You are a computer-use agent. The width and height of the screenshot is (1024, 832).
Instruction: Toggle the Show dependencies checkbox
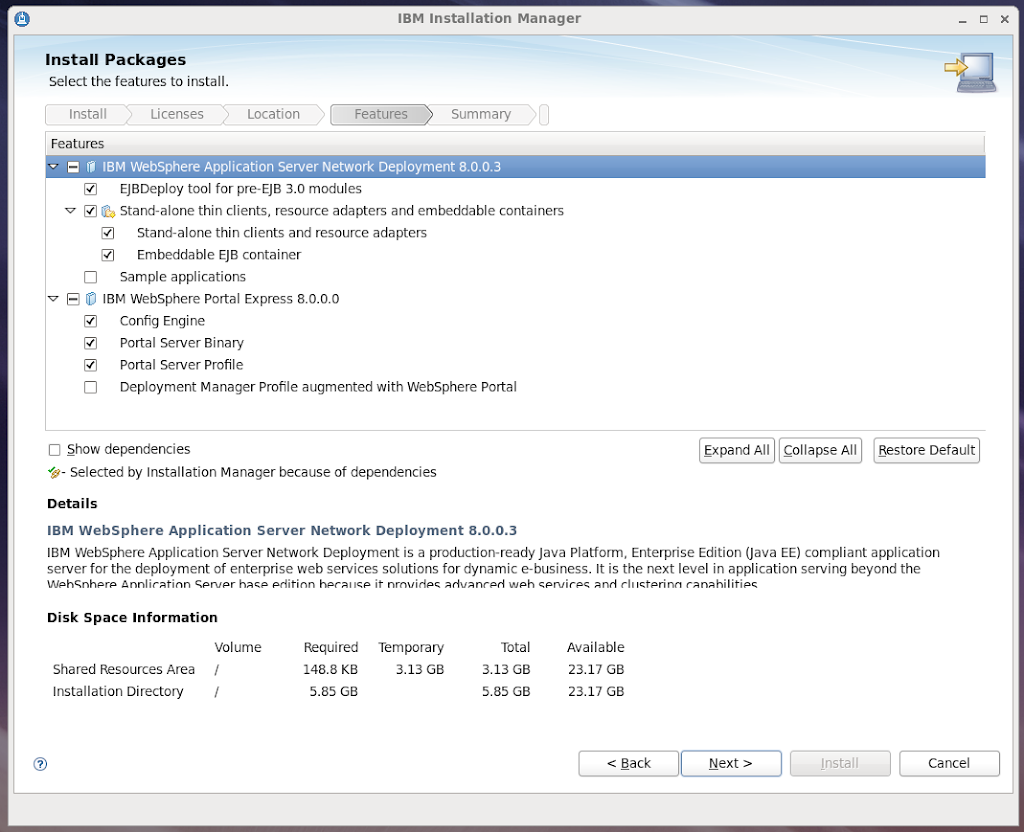pyautogui.click(x=55, y=450)
